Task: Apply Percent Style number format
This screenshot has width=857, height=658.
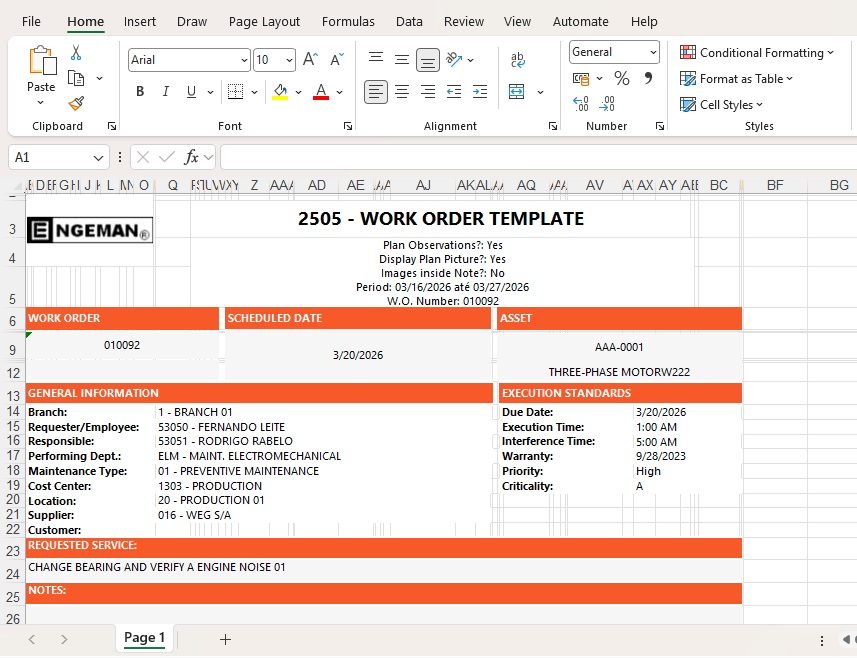Action: [622, 78]
